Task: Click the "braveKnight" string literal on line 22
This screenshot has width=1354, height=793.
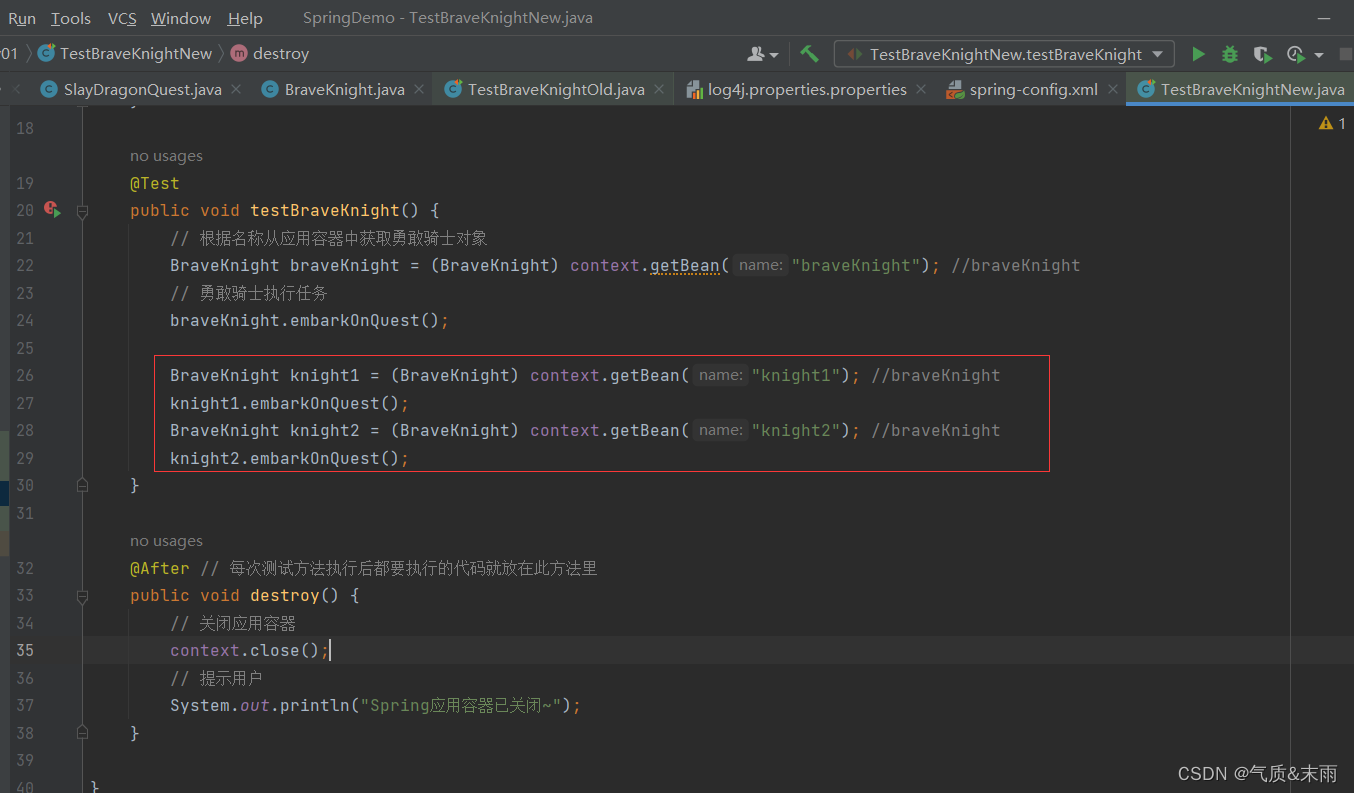Action: tap(856, 266)
